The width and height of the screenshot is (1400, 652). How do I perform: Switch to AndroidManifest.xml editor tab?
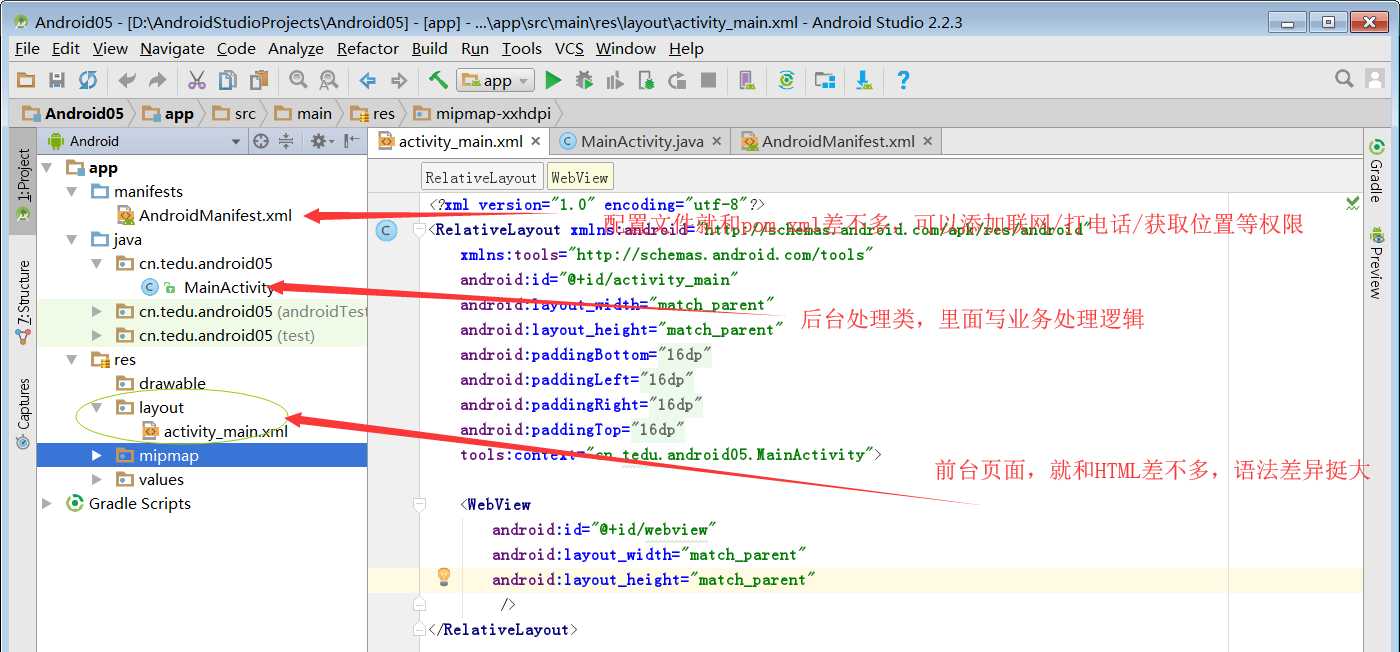(838, 141)
